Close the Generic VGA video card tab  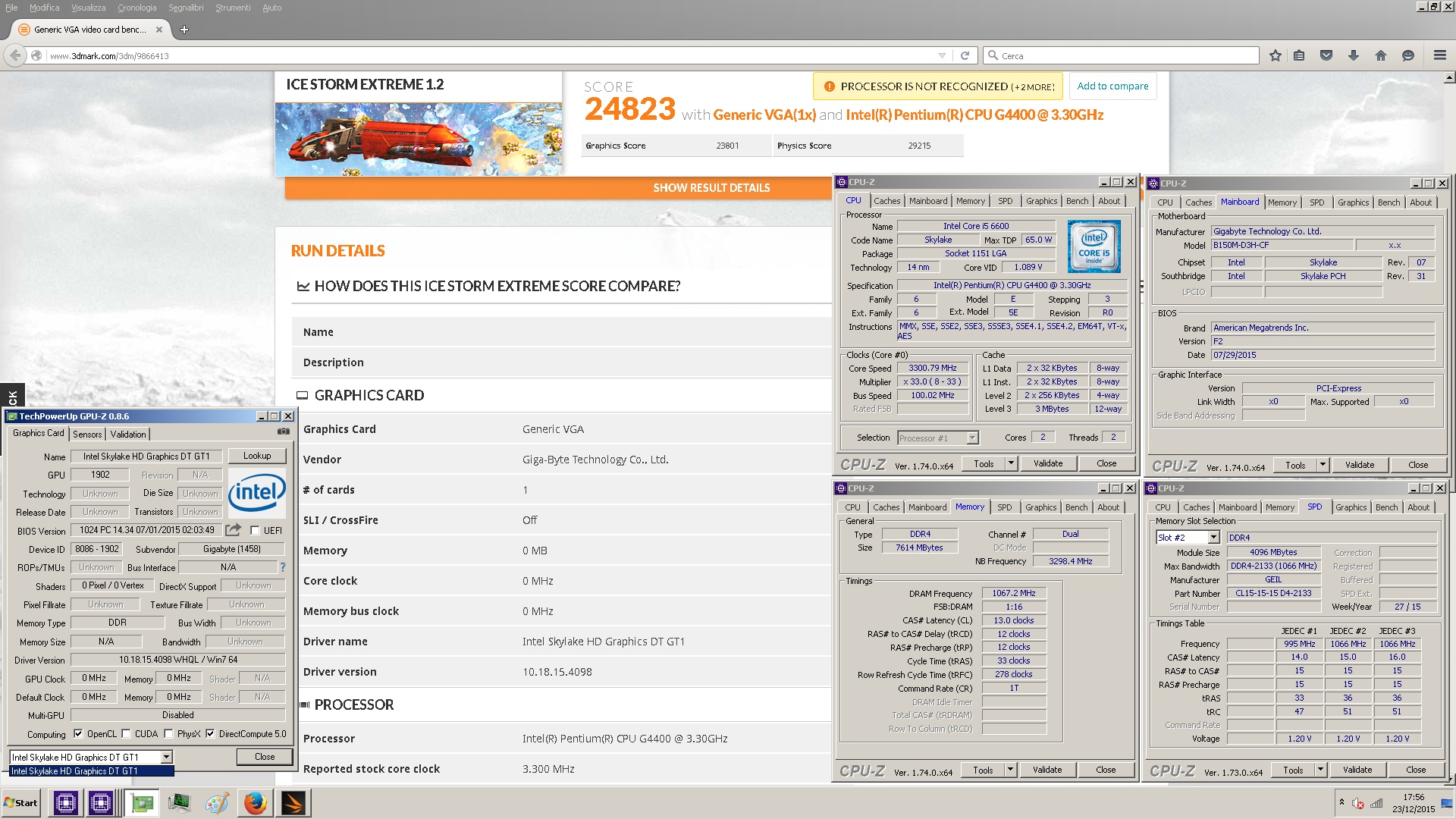tap(158, 30)
